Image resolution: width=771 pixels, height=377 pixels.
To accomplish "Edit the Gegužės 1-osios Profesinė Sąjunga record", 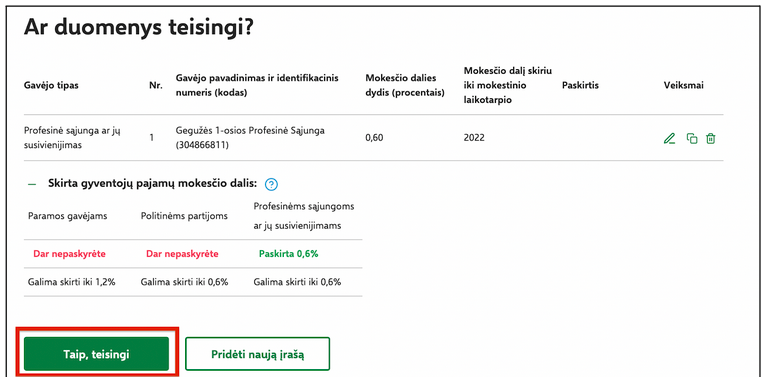I will click(x=669, y=139).
